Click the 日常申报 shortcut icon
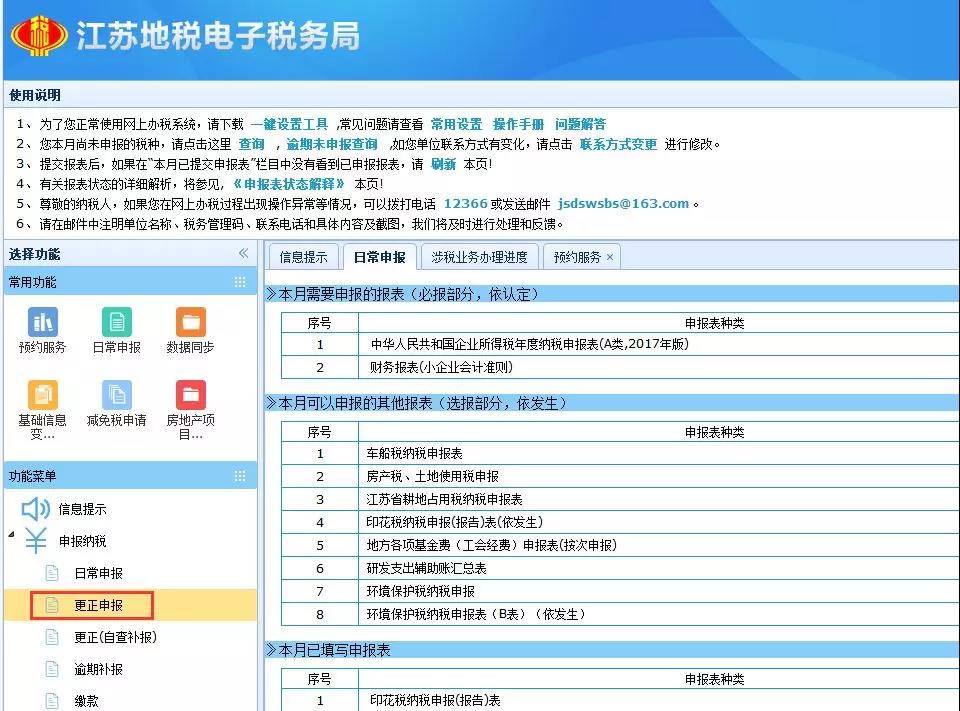This screenshot has width=960, height=711. pyautogui.click(x=116, y=322)
